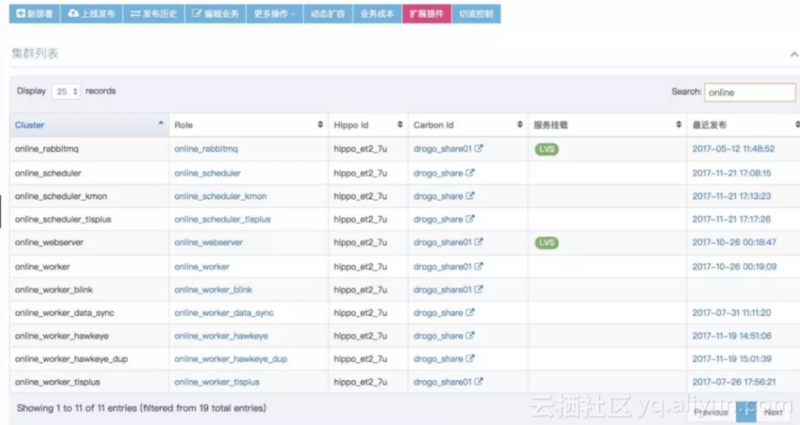Image resolution: width=800 pixels, height=425 pixels.
Task: Open online_worker_data_sync role link
Action: click(224, 312)
